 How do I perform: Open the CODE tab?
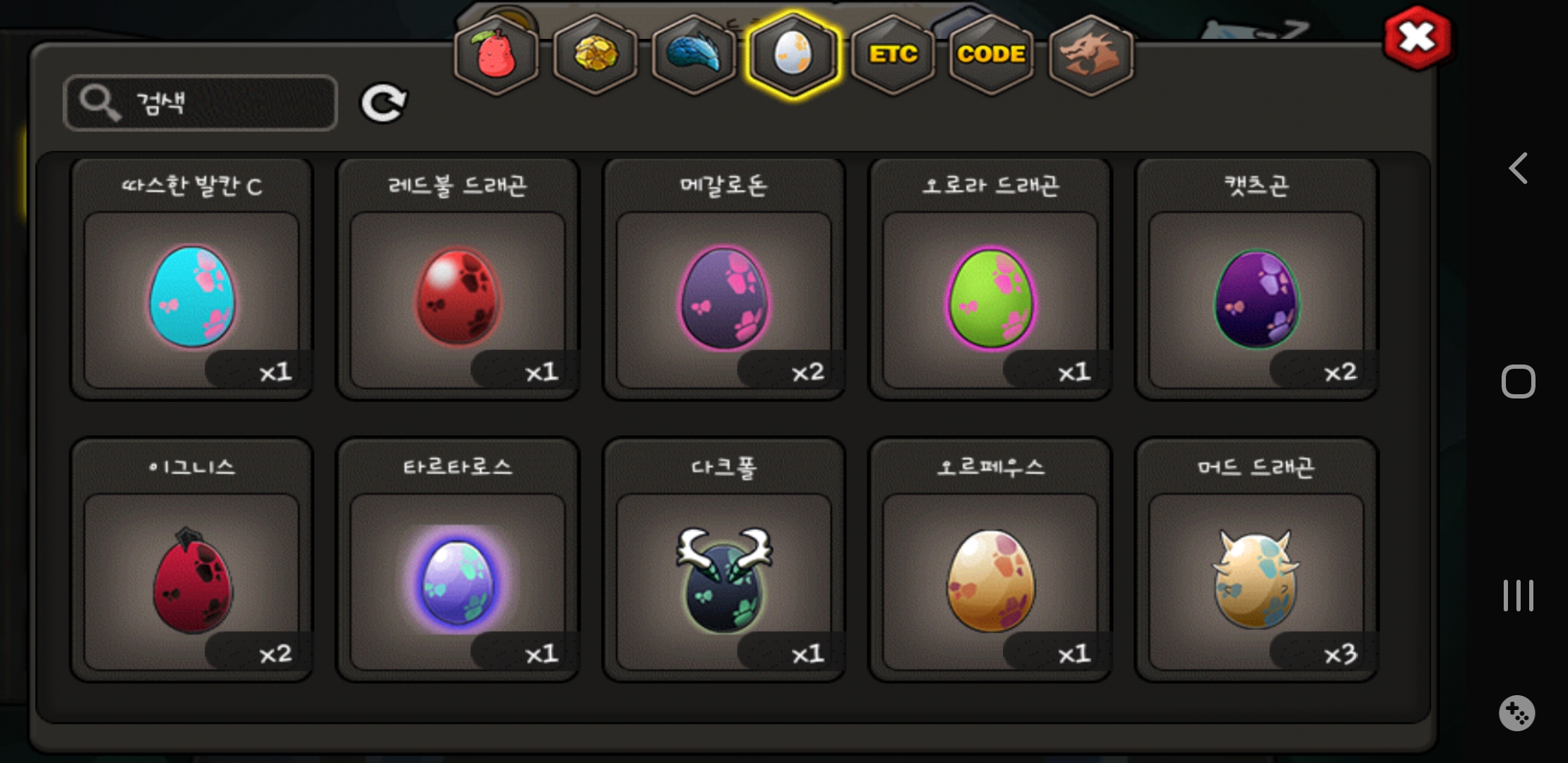coord(992,55)
